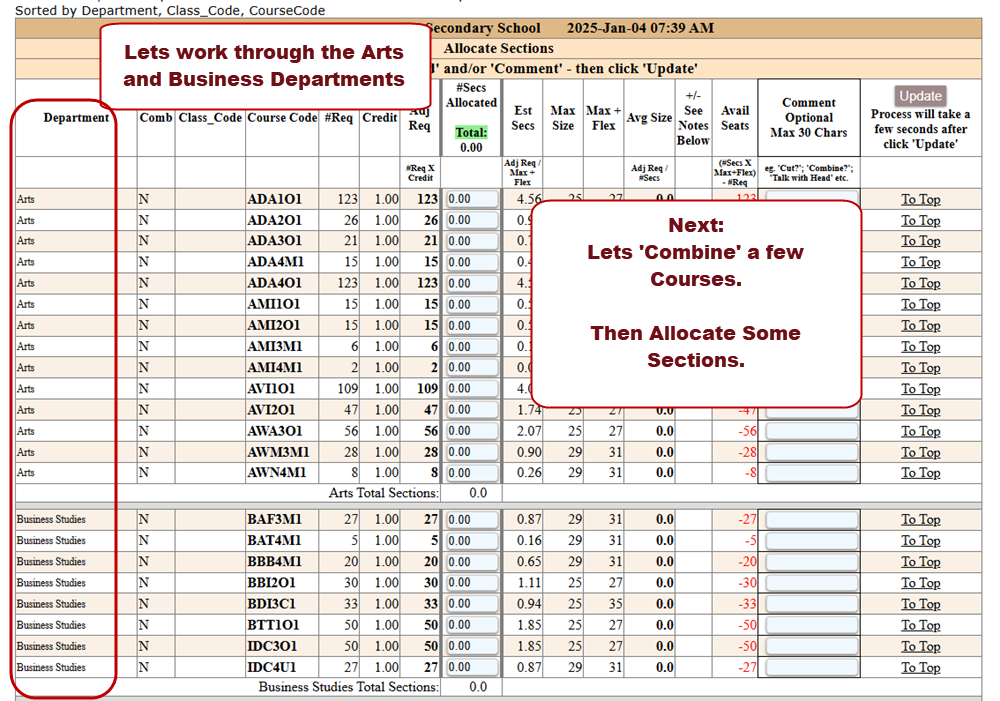Enter the comment box for AWN4M1

pos(811,473)
